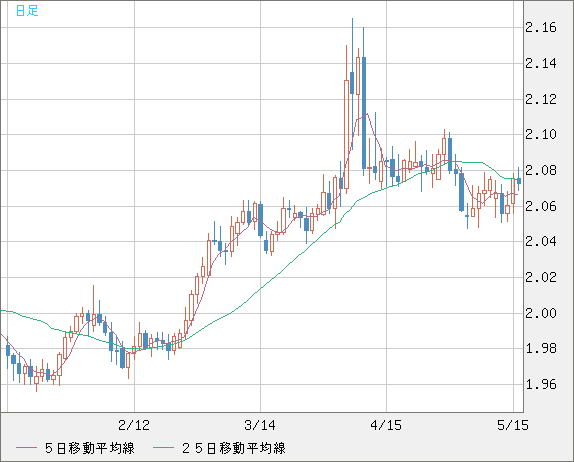Click the 1.98 price axis label
Image resolution: width=574 pixels, height=462 pixels.
point(541,348)
